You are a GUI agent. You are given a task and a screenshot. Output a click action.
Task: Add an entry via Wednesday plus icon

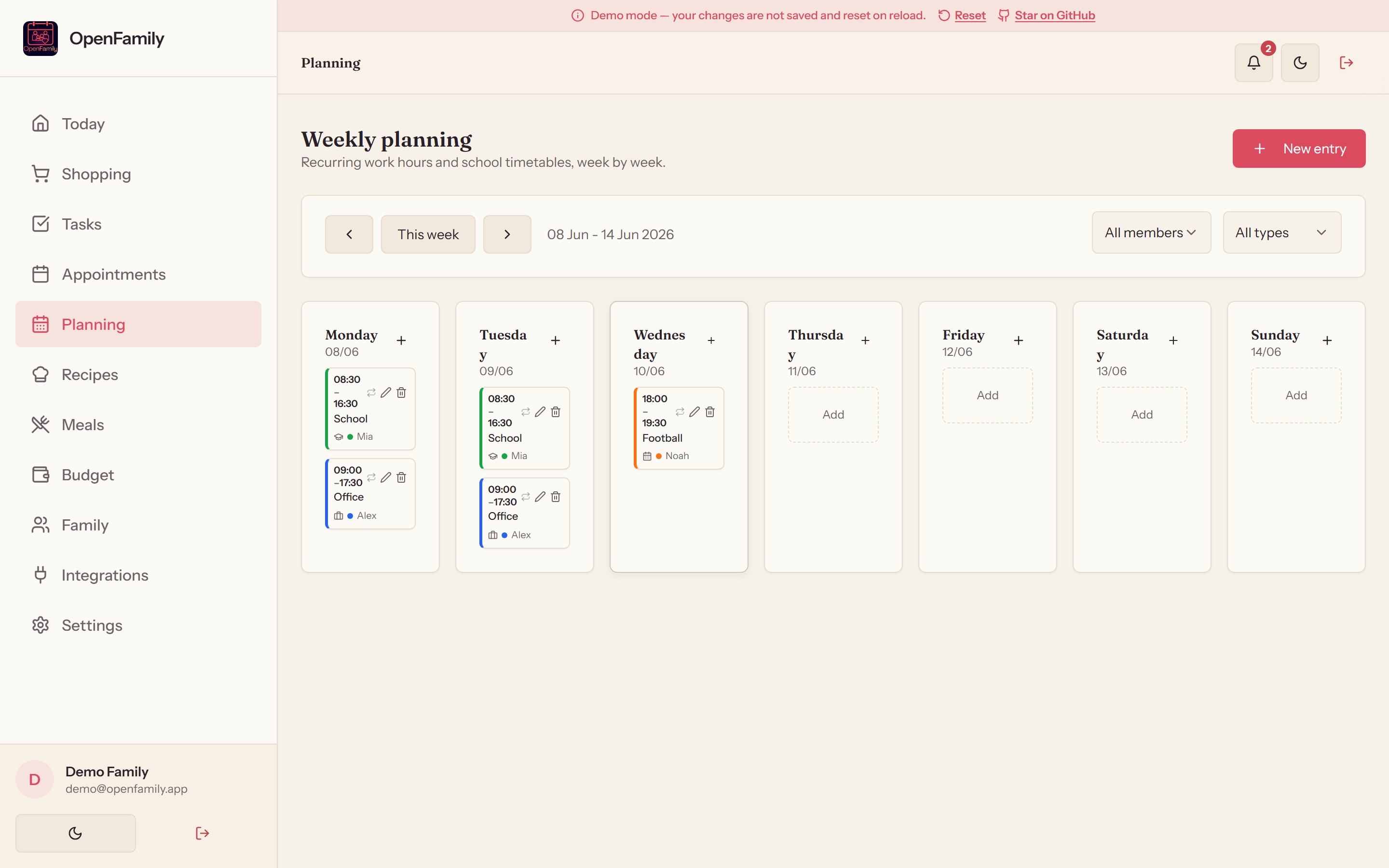coord(711,340)
